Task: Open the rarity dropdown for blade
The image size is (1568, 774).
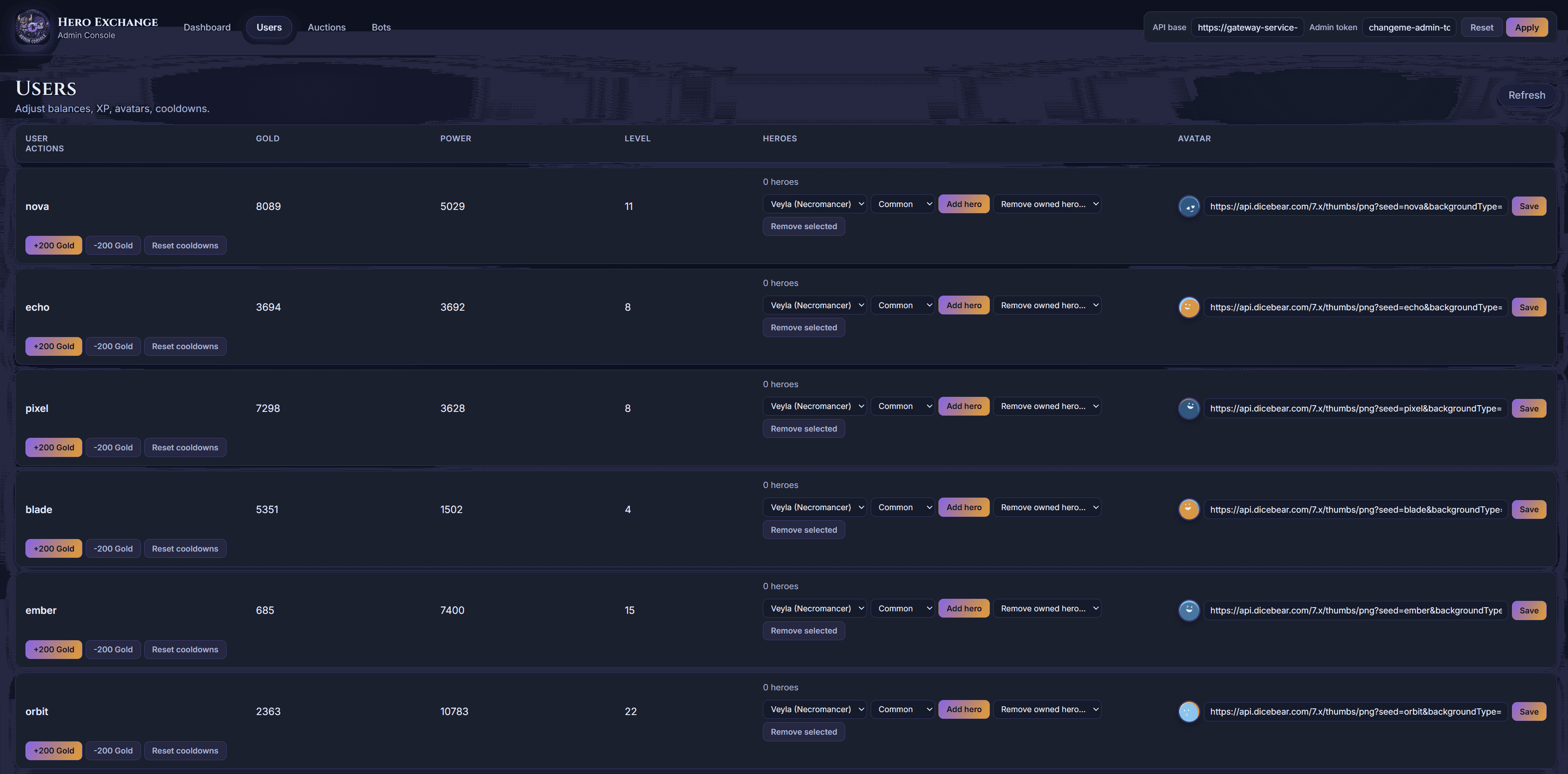Action: tap(903, 507)
